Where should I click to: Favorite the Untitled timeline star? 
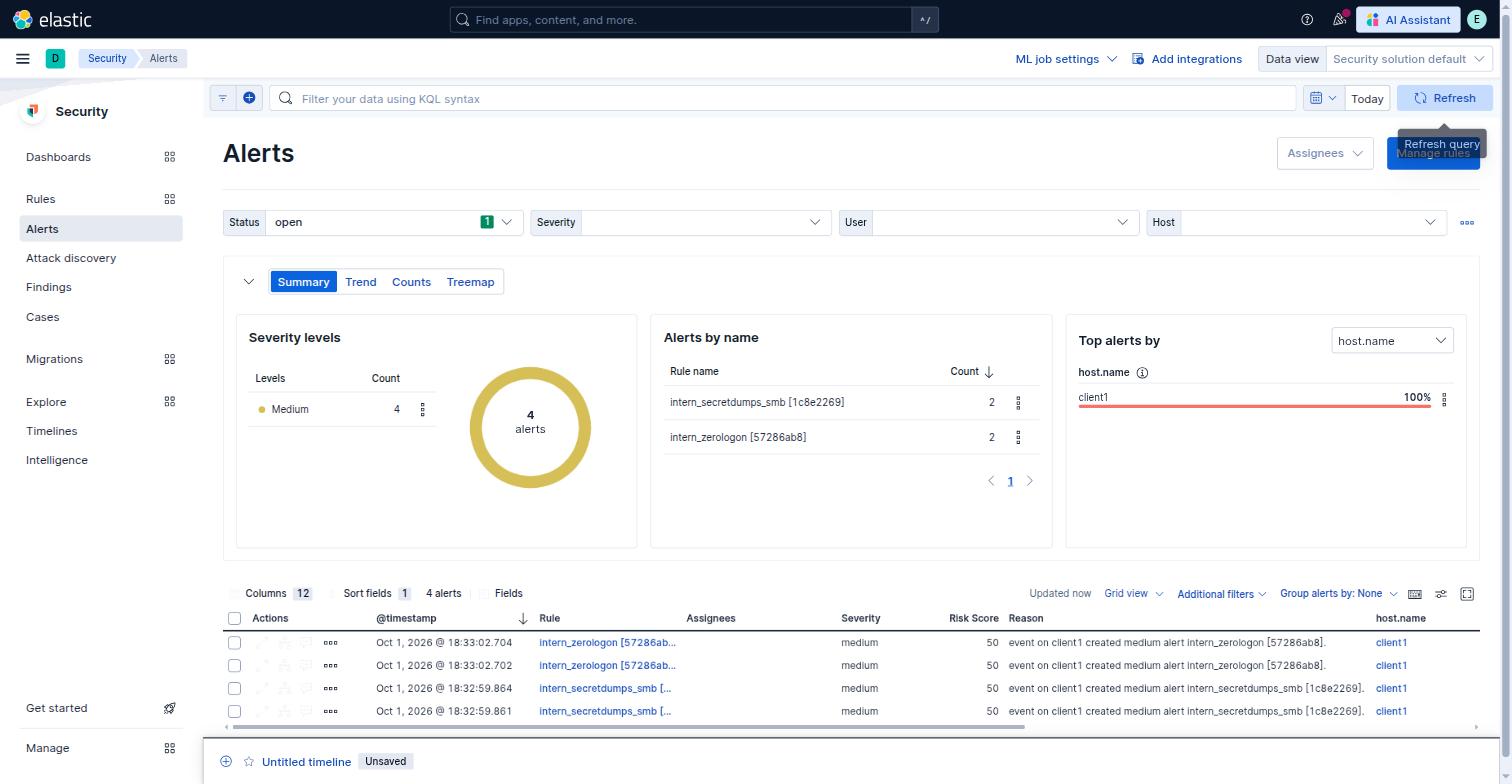(249, 762)
